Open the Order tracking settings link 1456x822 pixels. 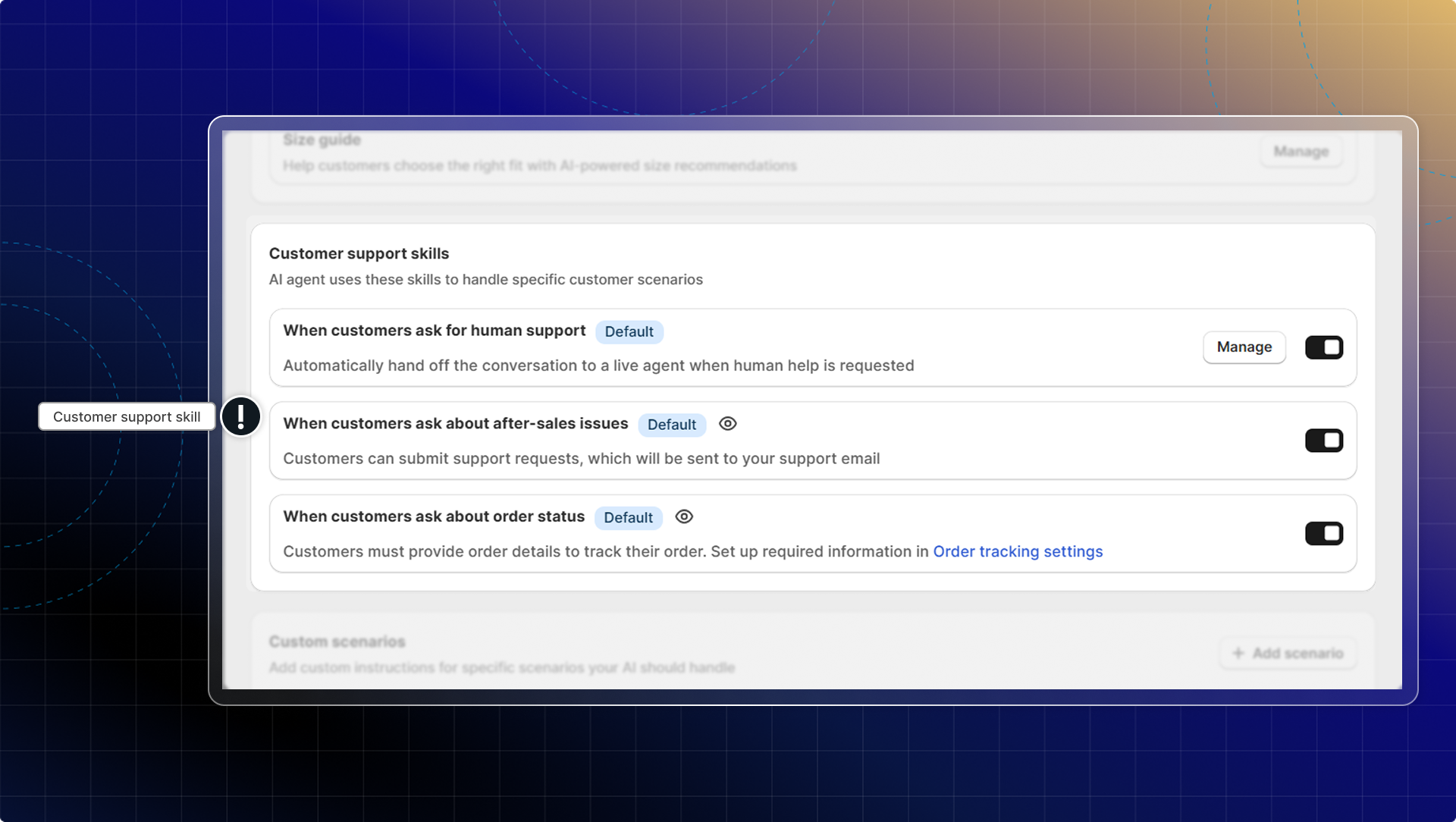tap(1018, 552)
